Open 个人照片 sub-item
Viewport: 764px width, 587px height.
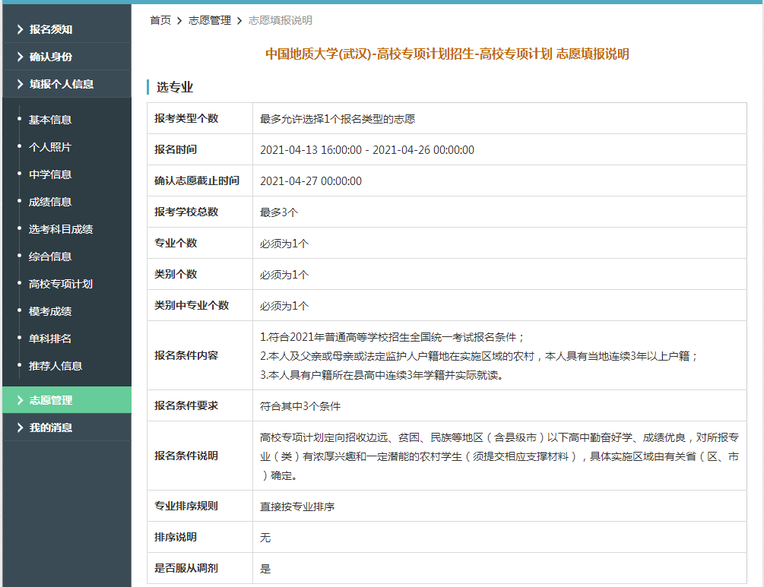(50, 147)
